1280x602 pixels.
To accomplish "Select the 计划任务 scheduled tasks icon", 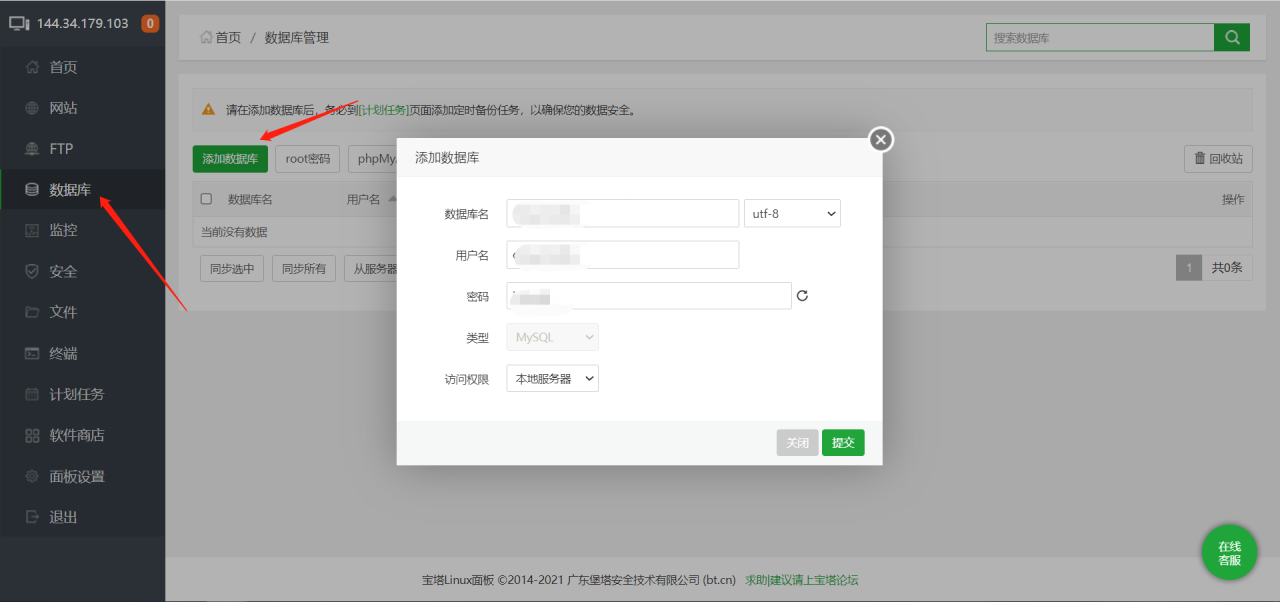I will [34, 393].
